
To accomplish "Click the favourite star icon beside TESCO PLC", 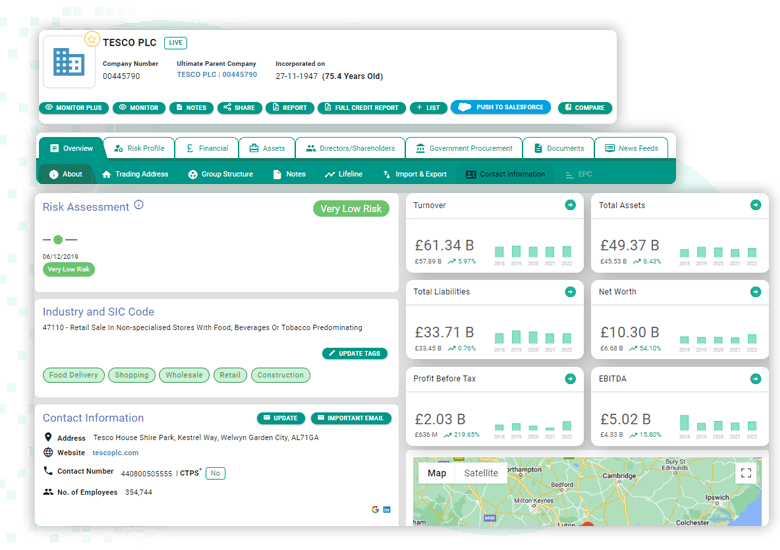I will click(x=92, y=39).
